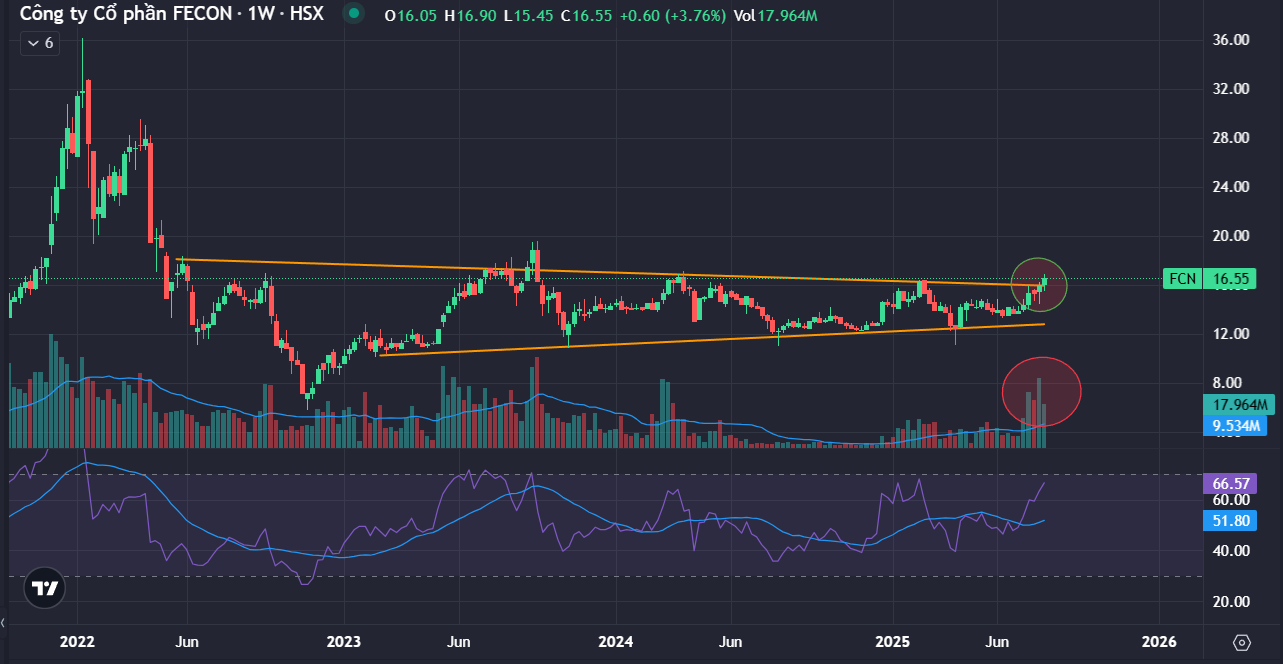
Task: Click the TradingView logo icon
Action: [x=43, y=589]
